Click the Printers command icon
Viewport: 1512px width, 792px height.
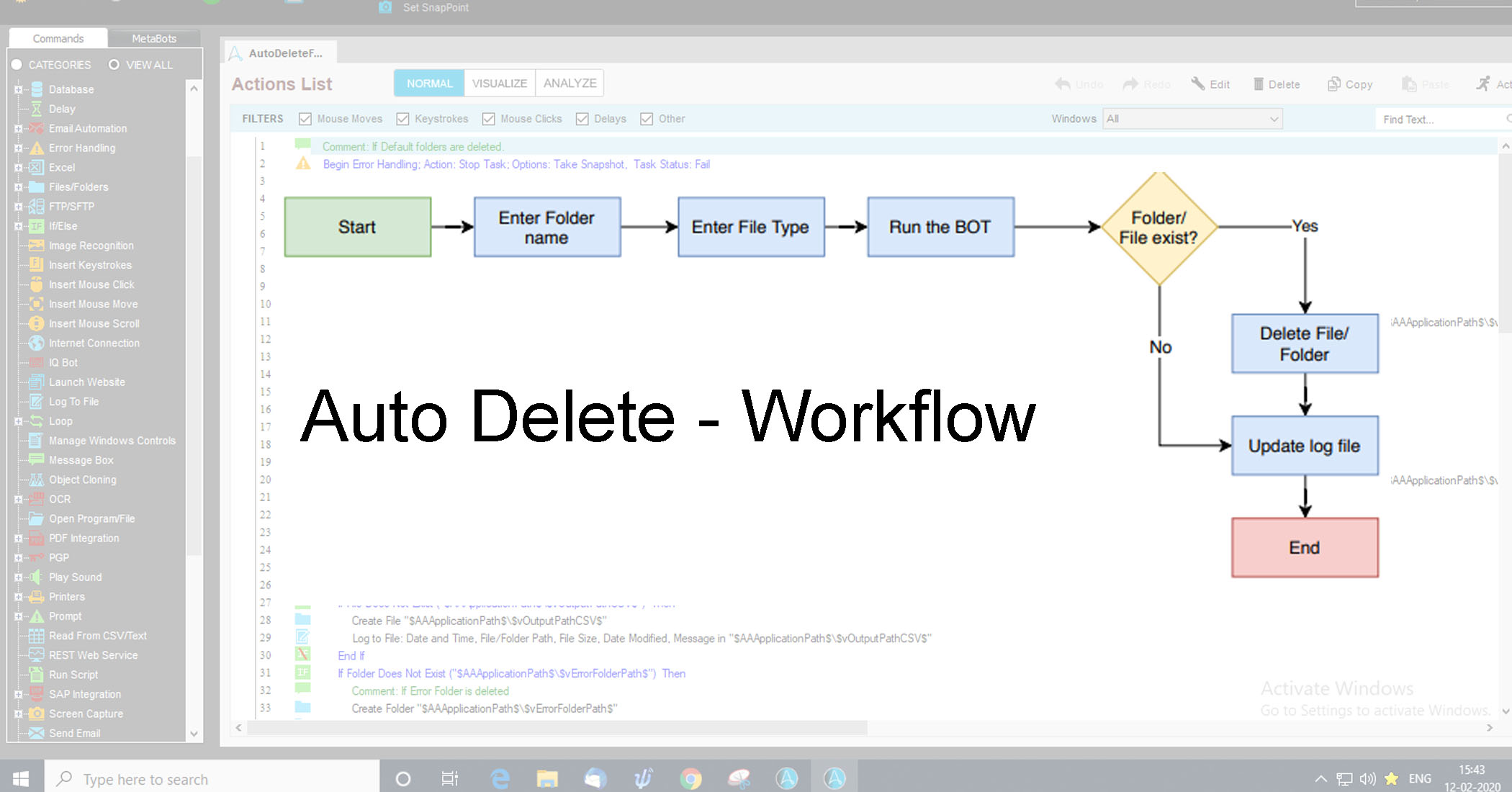click(x=36, y=596)
